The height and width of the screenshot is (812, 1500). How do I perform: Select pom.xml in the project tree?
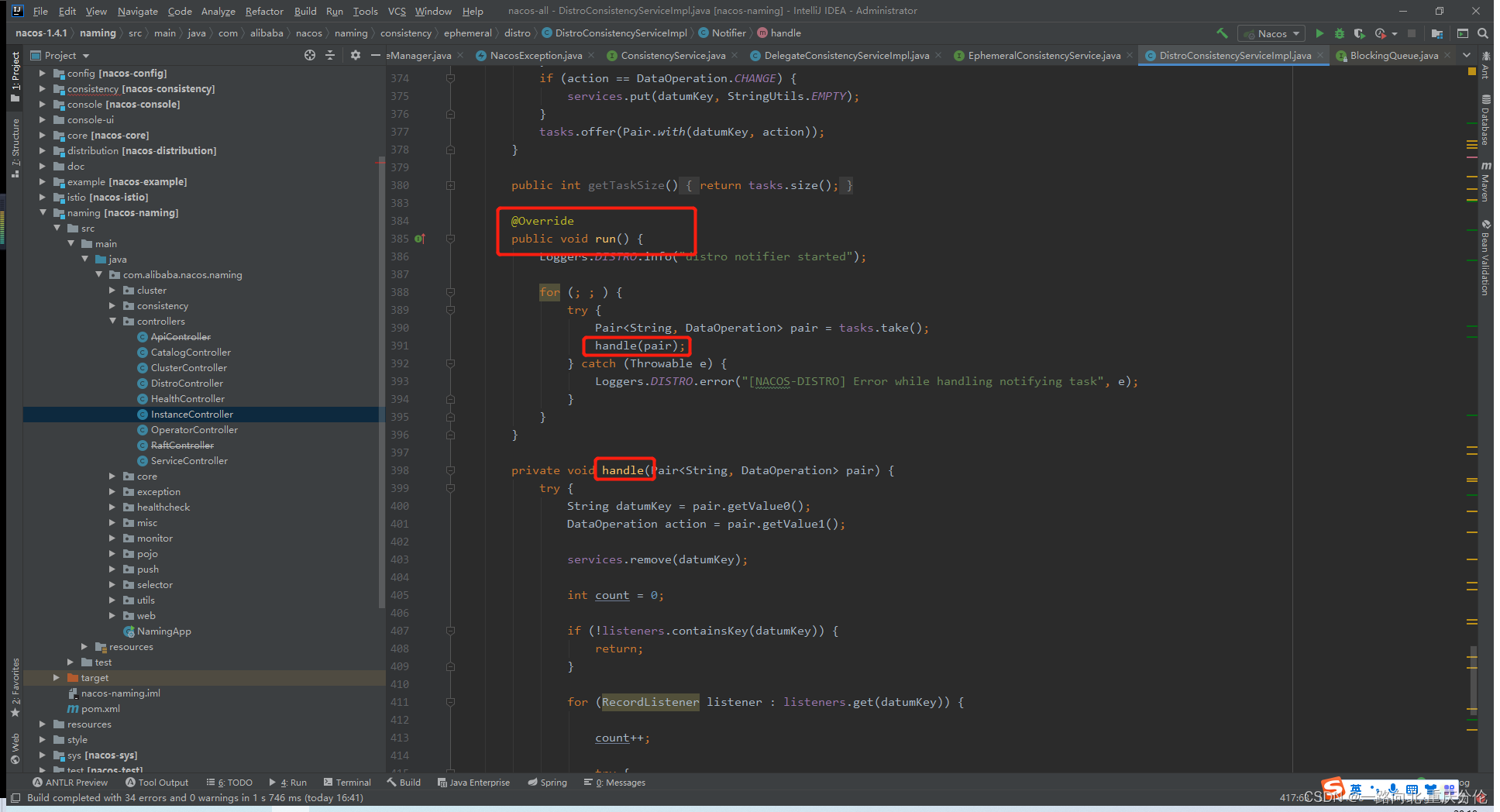tap(100, 709)
